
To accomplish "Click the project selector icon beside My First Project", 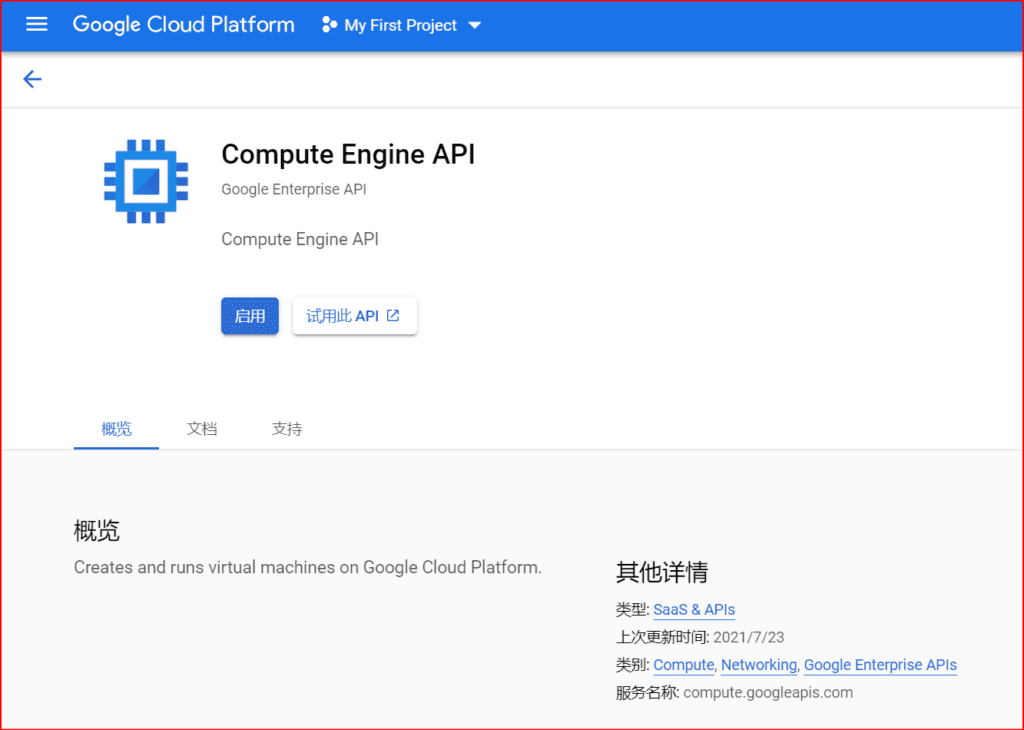I will point(328,25).
